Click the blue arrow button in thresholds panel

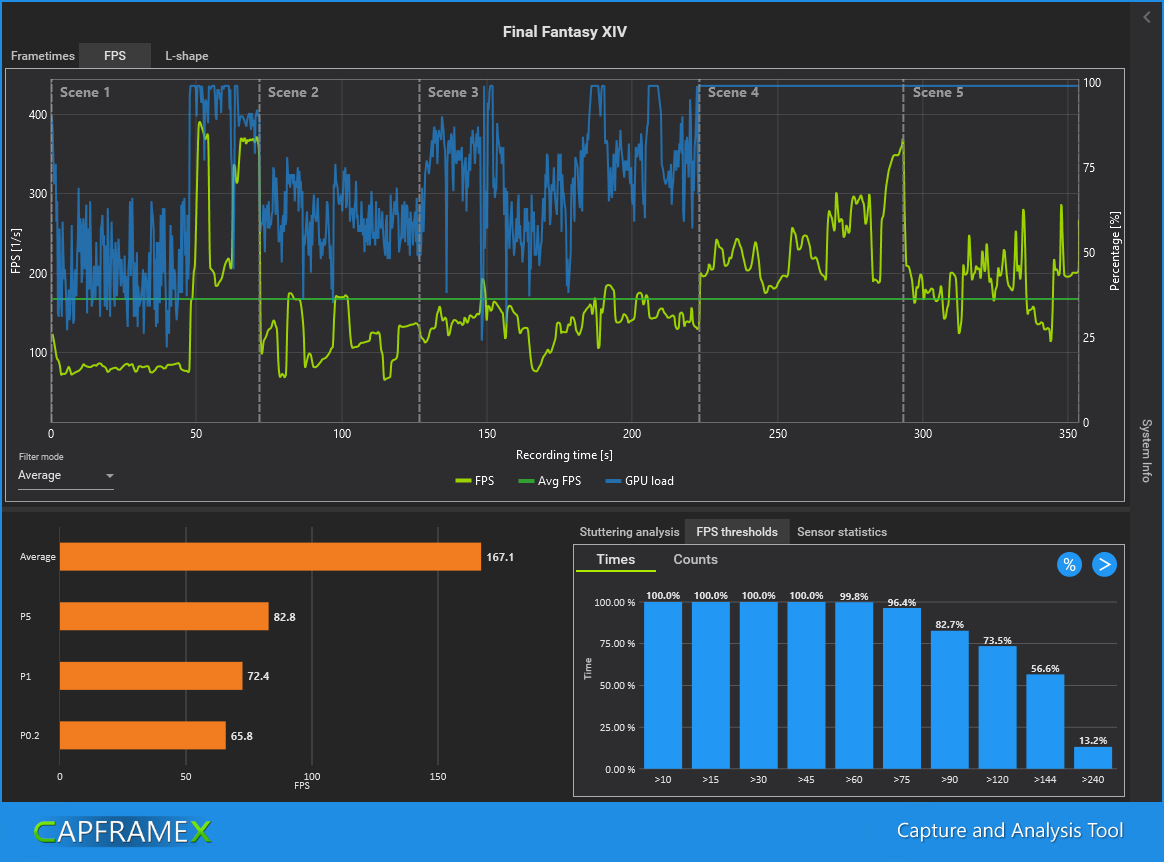tap(1104, 565)
